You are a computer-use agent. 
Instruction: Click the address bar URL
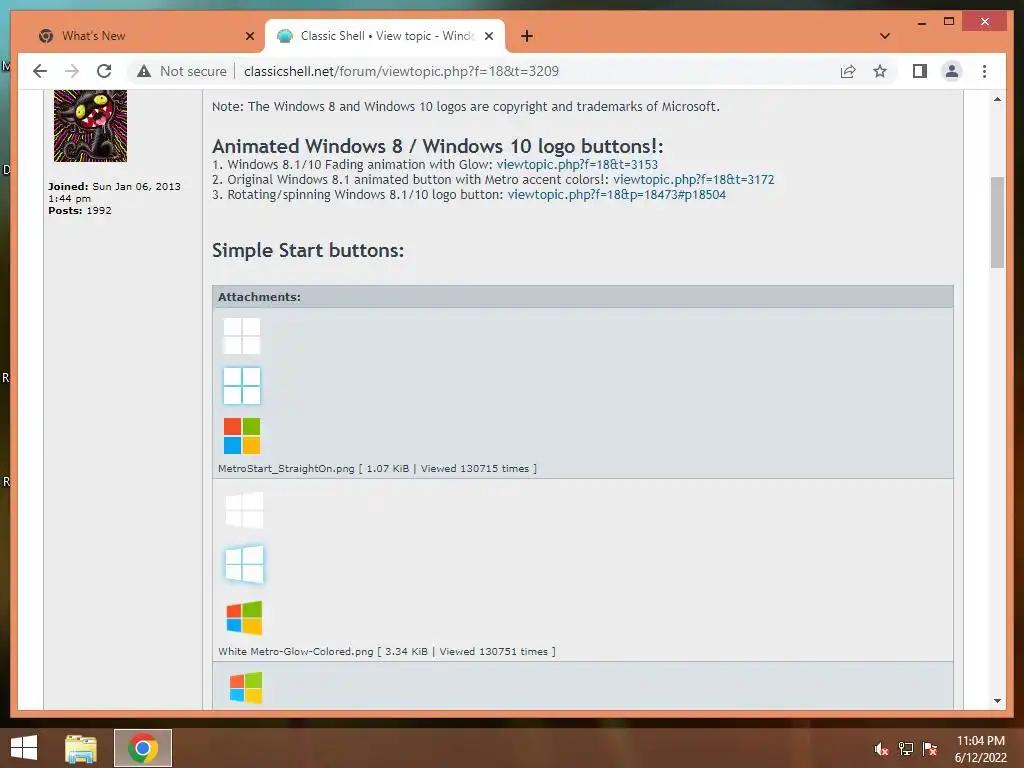point(401,71)
